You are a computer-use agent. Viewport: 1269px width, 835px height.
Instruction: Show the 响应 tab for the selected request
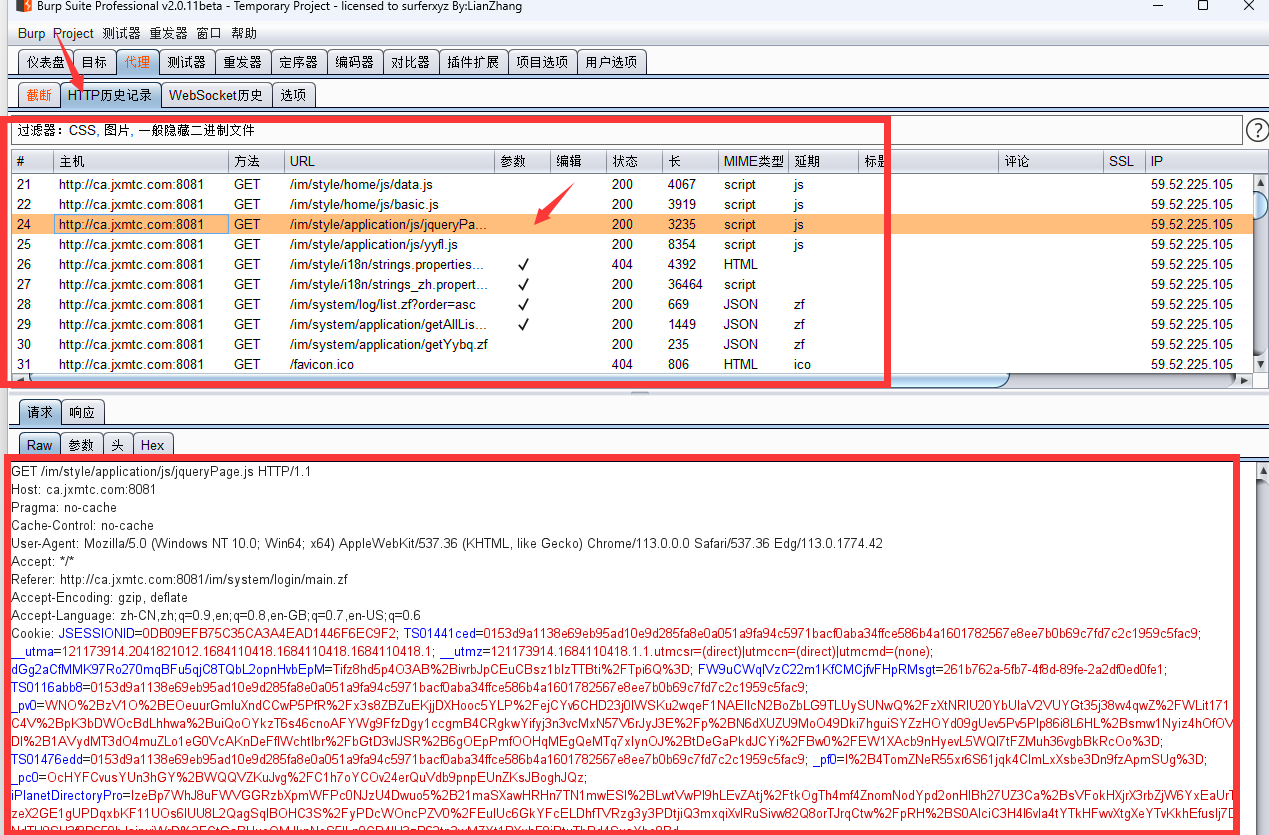click(x=82, y=412)
